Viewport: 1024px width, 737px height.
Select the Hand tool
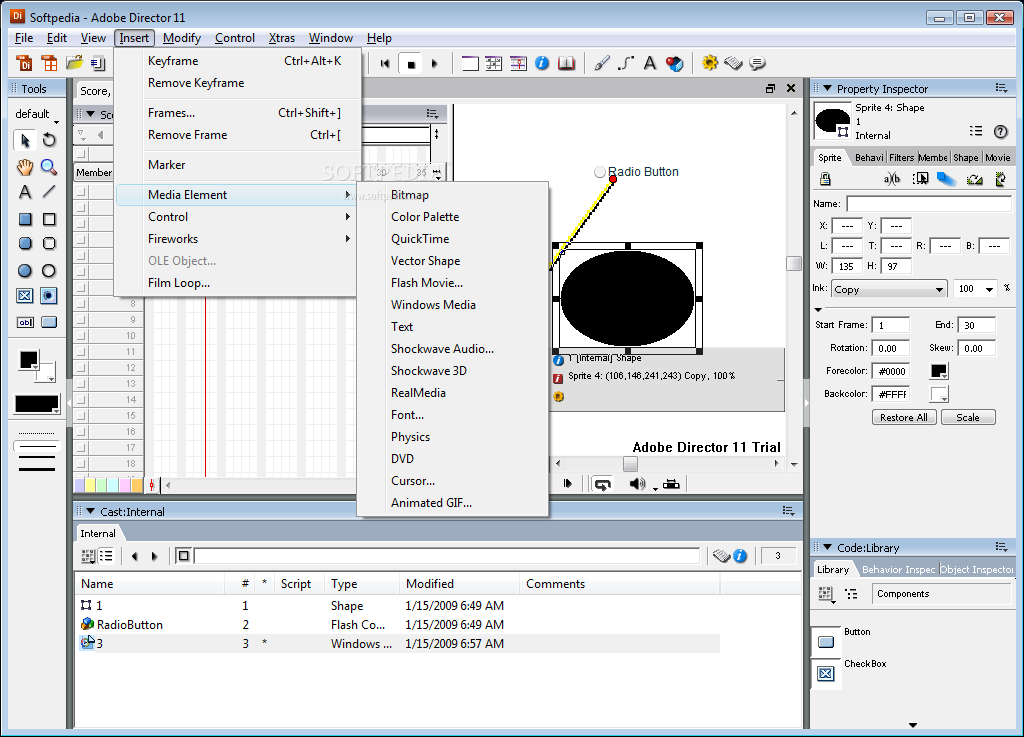tap(25, 167)
